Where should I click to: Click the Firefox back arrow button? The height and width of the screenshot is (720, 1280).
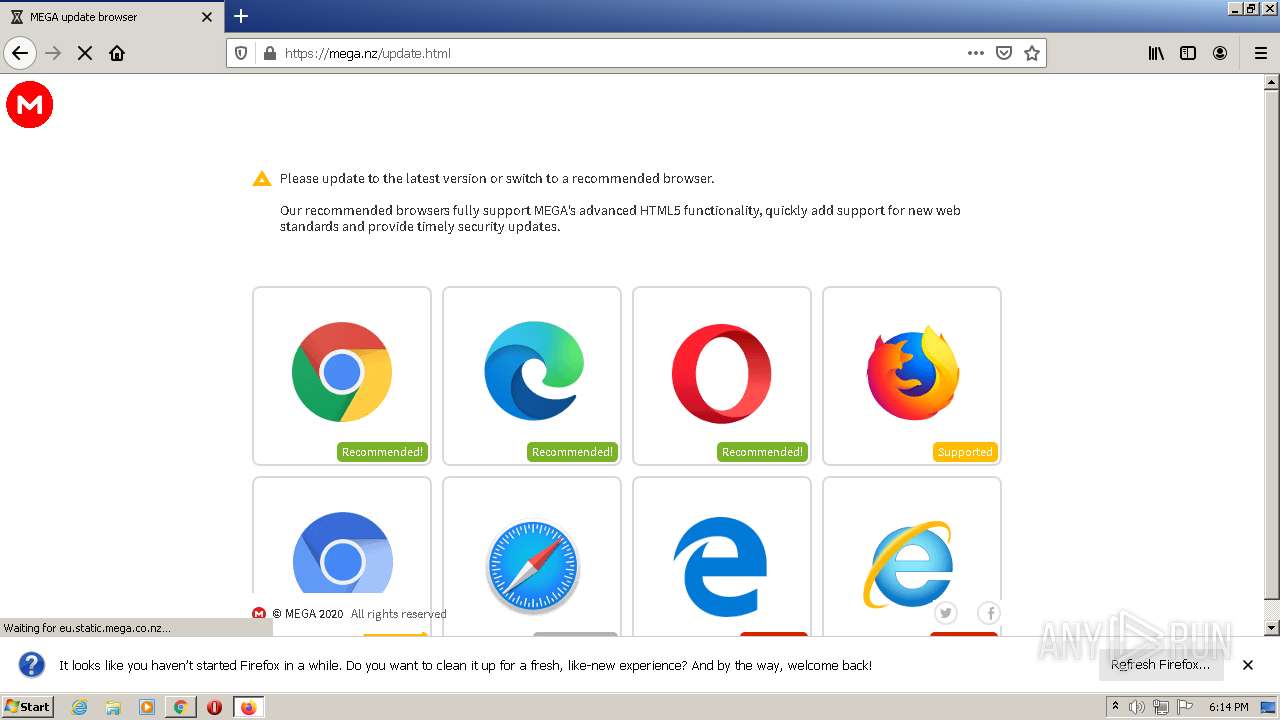click(x=20, y=53)
